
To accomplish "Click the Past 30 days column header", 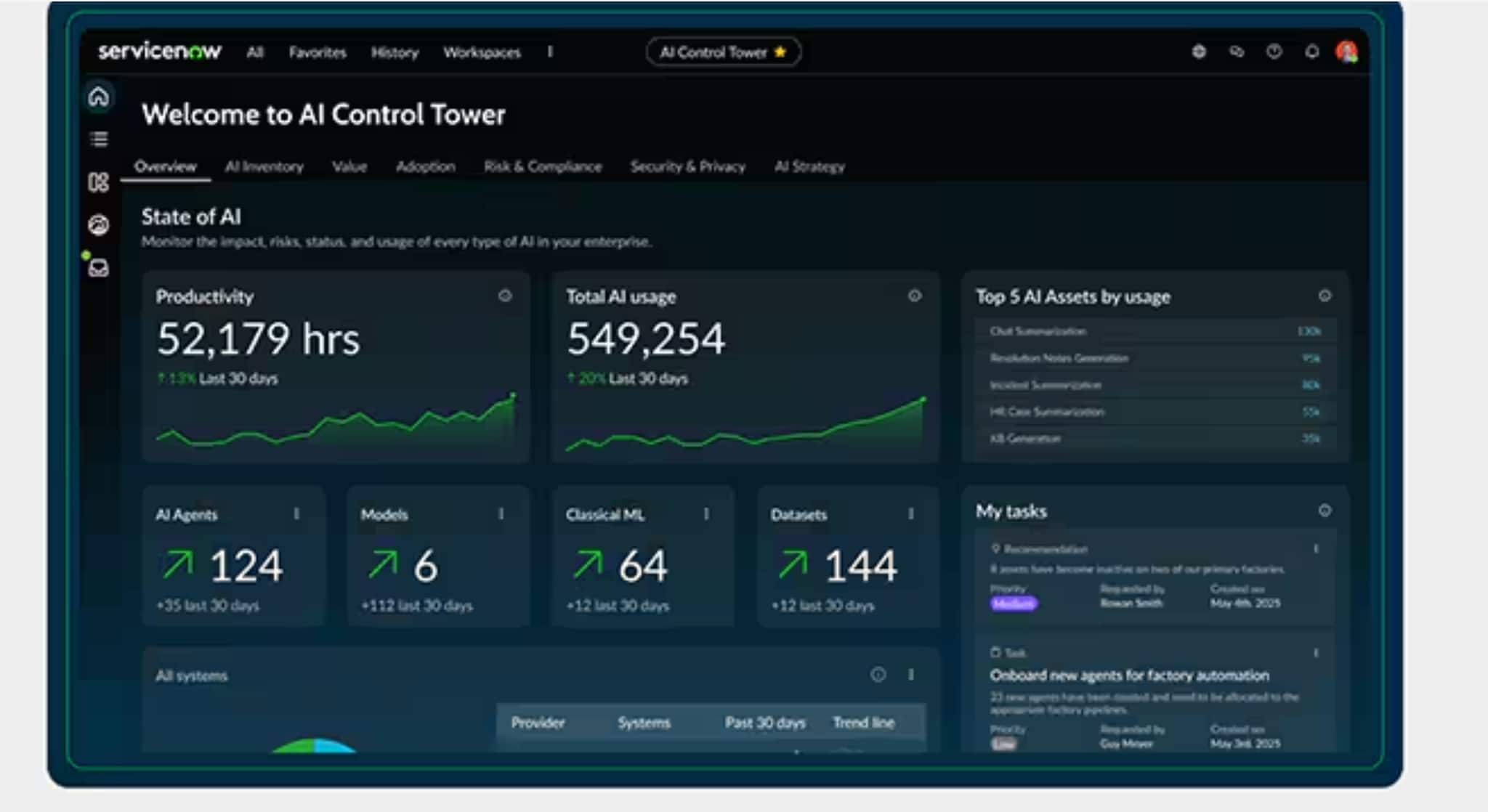I will [x=765, y=723].
